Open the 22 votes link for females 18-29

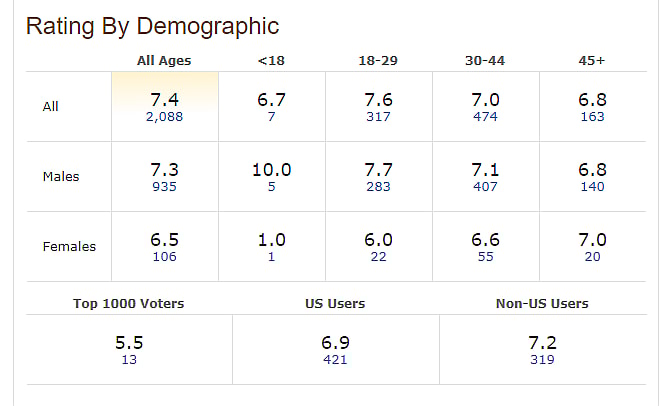point(378,257)
